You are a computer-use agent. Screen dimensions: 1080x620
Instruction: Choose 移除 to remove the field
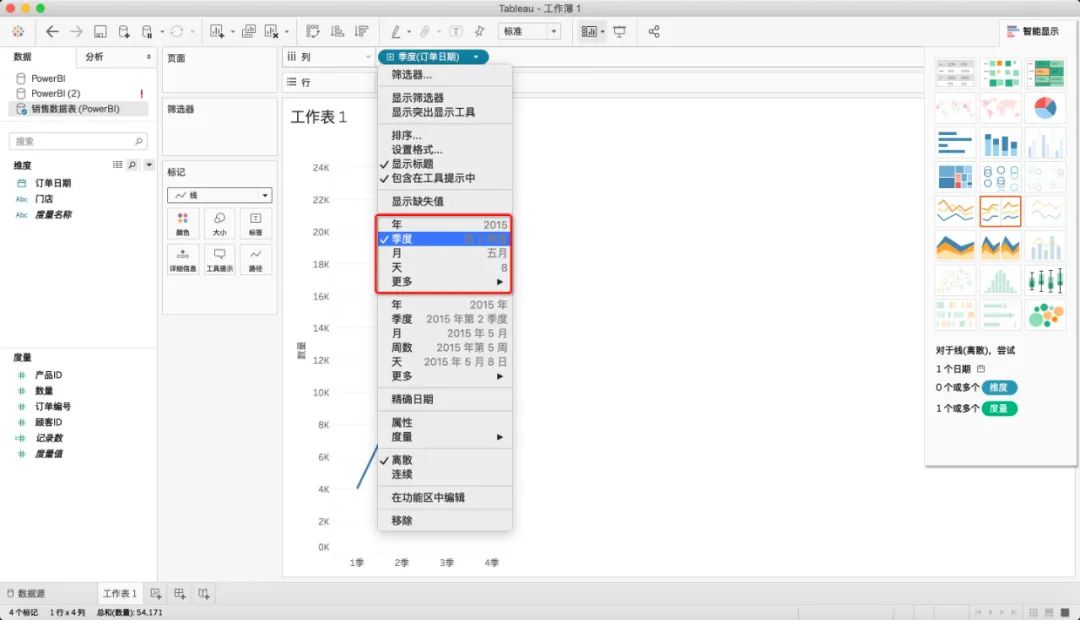click(444, 521)
